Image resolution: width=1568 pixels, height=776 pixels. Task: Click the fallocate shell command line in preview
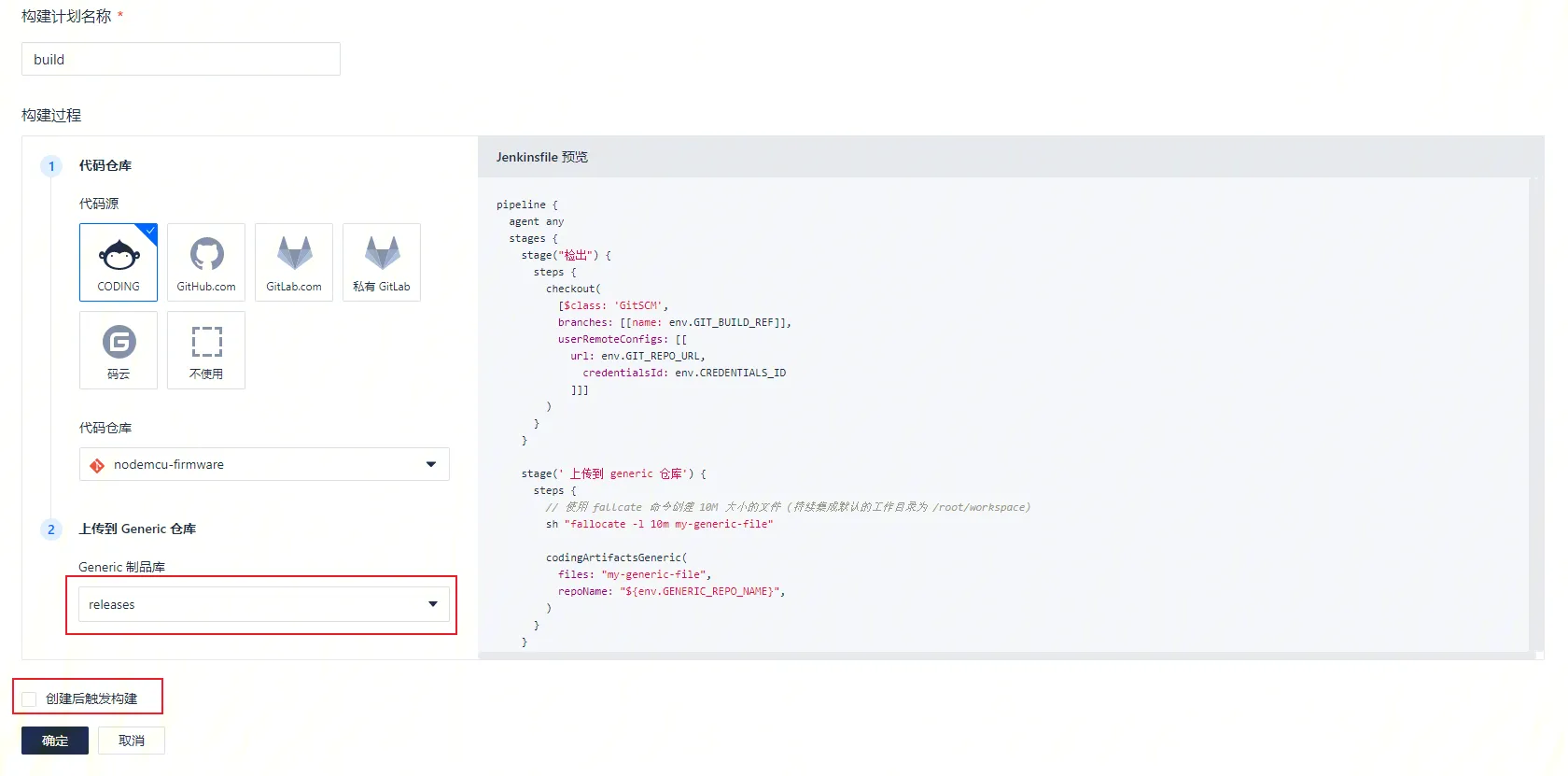(x=659, y=524)
